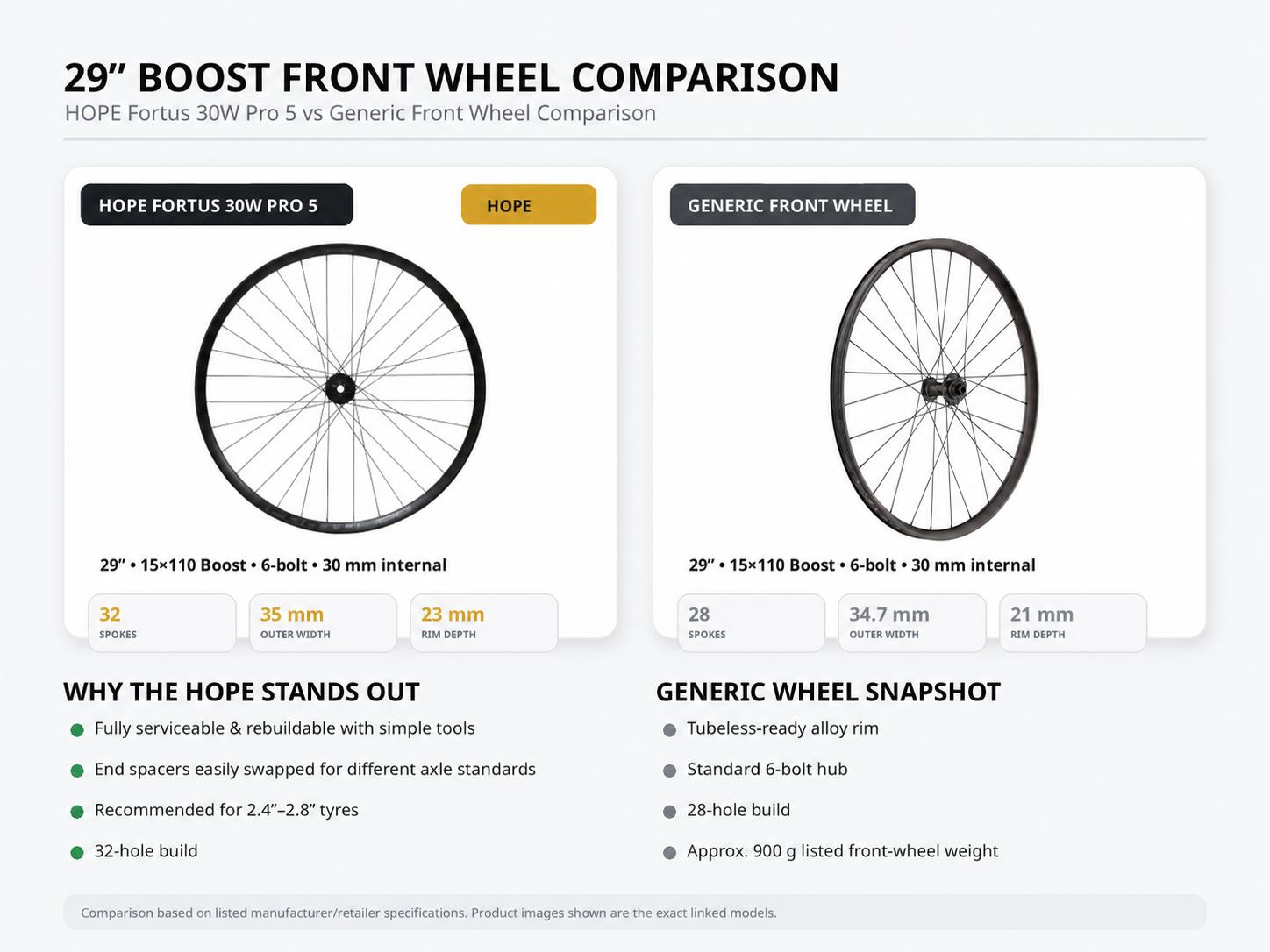1270x952 pixels.
Task: Select the 32 spokes stat card
Action: 162,622
